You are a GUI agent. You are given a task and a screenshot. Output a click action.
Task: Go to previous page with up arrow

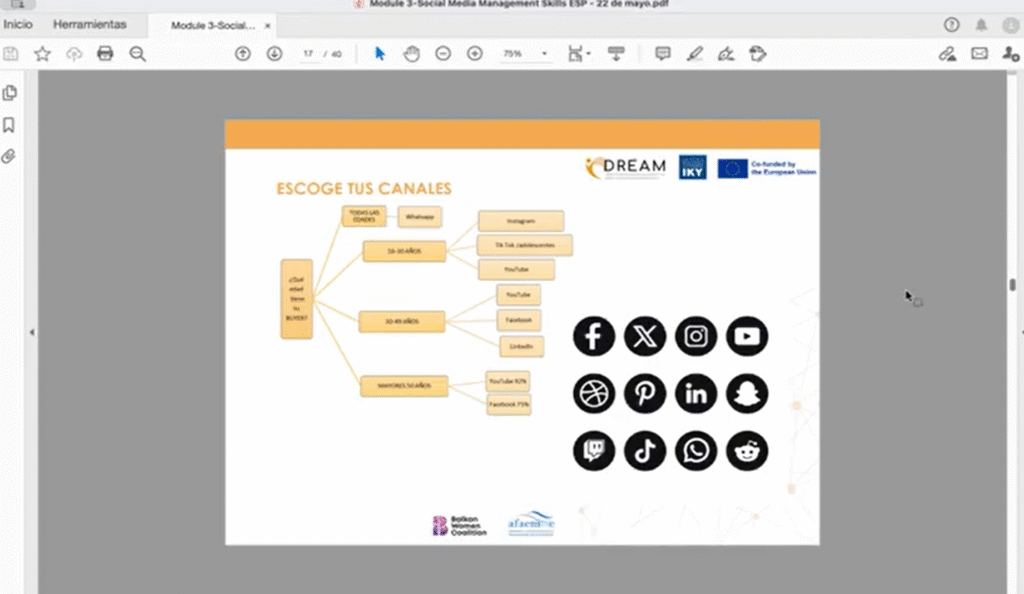(243, 54)
